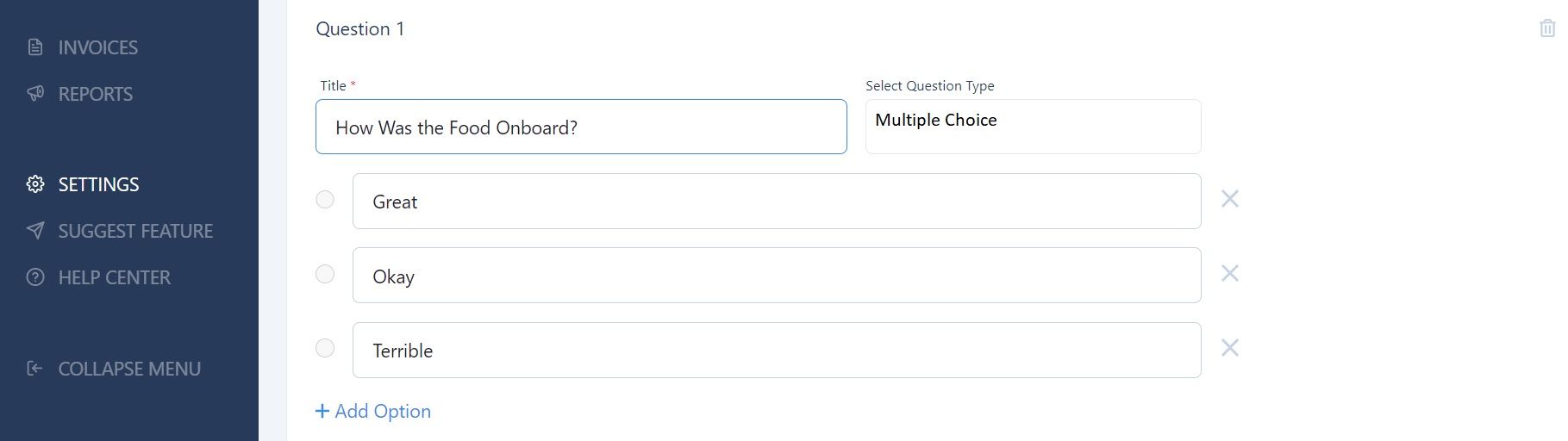This screenshot has height=441, width=1568.
Task: Remove the Okay option with X
Action: pyautogui.click(x=1230, y=274)
